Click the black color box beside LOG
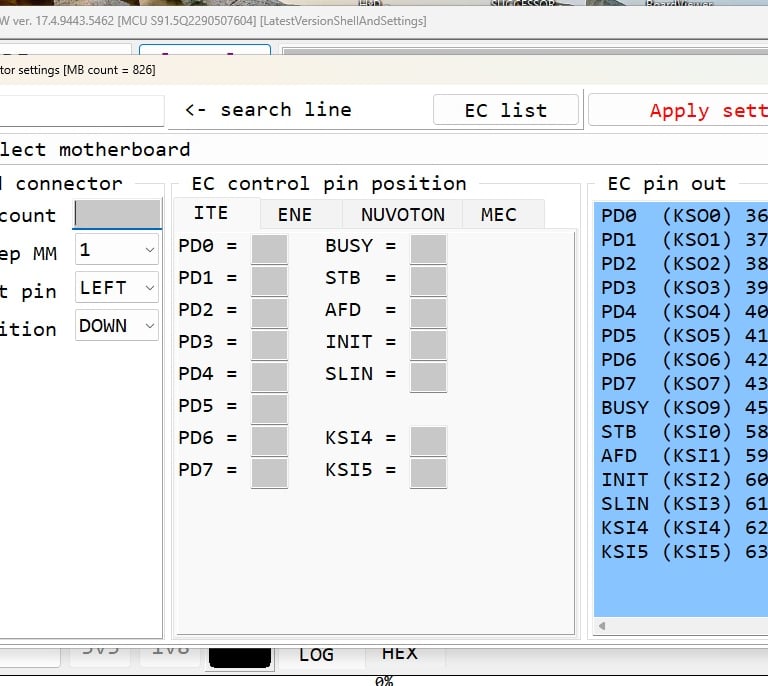Viewport: 768px width, 686px height. (x=240, y=657)
